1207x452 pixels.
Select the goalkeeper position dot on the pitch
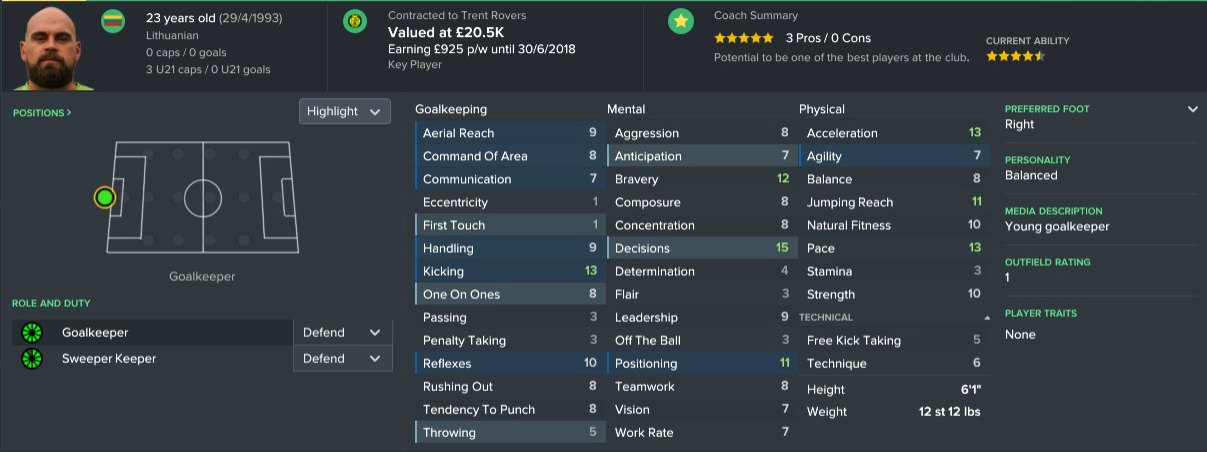pyautogui.click(x=104, y=197)
